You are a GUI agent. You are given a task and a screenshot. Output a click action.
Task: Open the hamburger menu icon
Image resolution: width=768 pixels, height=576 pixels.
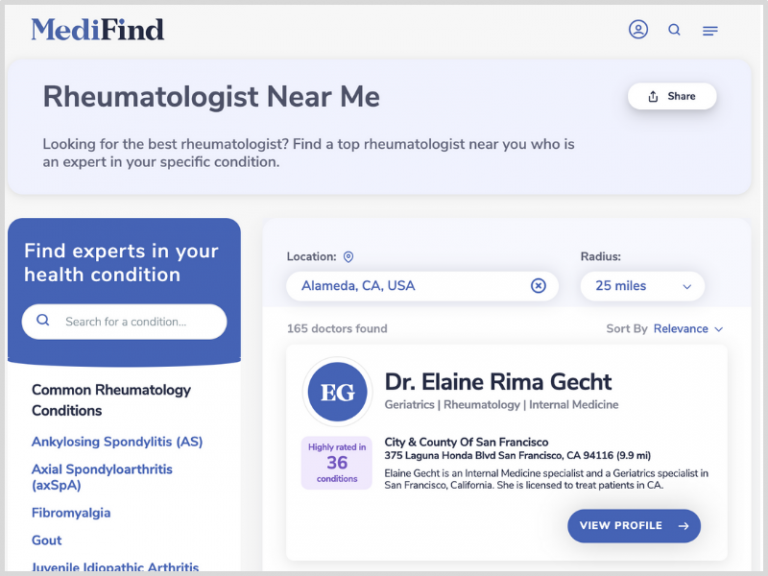tap(710, 31)
